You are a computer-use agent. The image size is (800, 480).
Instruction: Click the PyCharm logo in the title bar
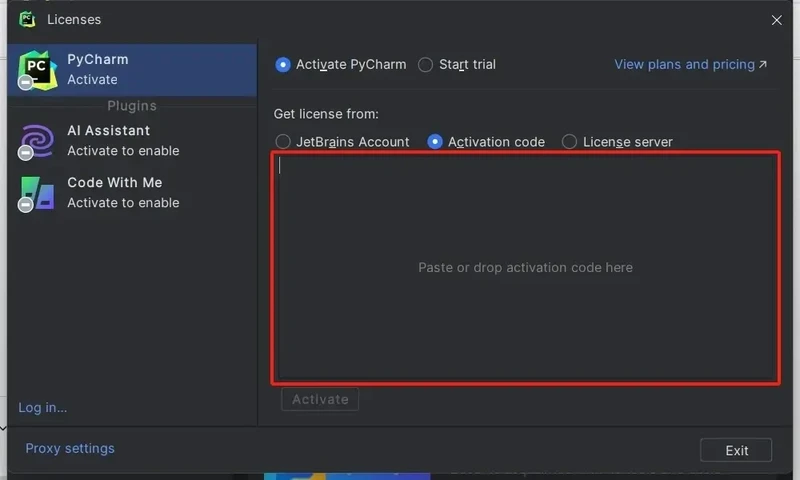[x=28, y=19]
